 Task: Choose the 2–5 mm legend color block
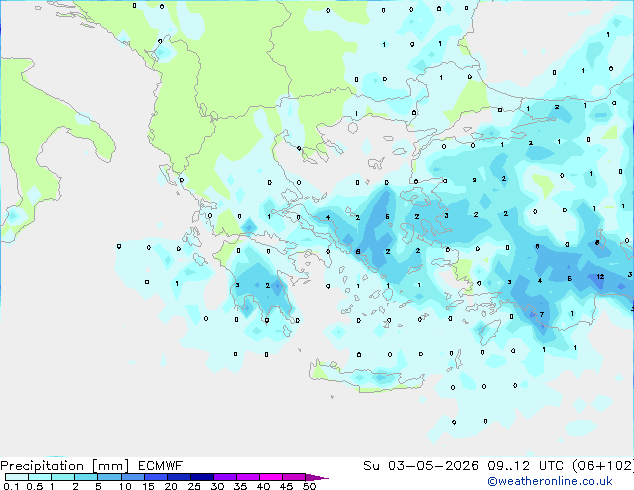pos(86,477)
